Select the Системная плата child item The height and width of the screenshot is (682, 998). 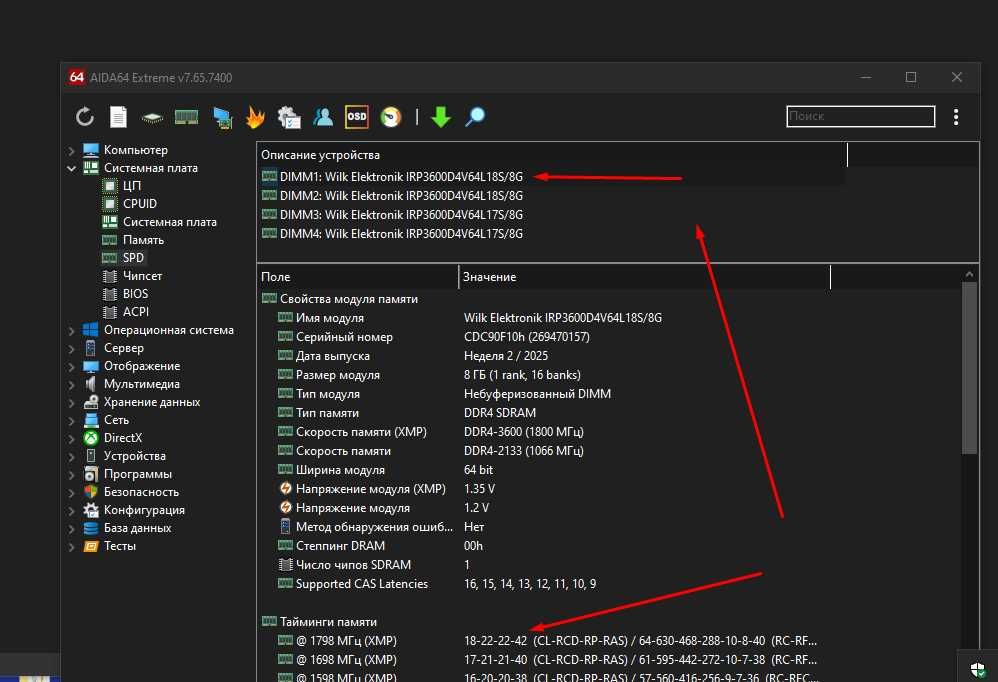coord(169,222)
